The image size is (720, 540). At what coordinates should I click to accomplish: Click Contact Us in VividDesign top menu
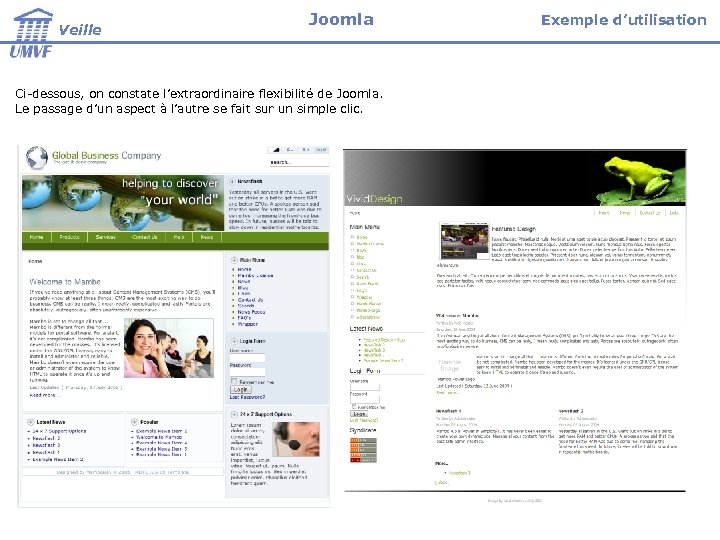[x=650, y=213]
